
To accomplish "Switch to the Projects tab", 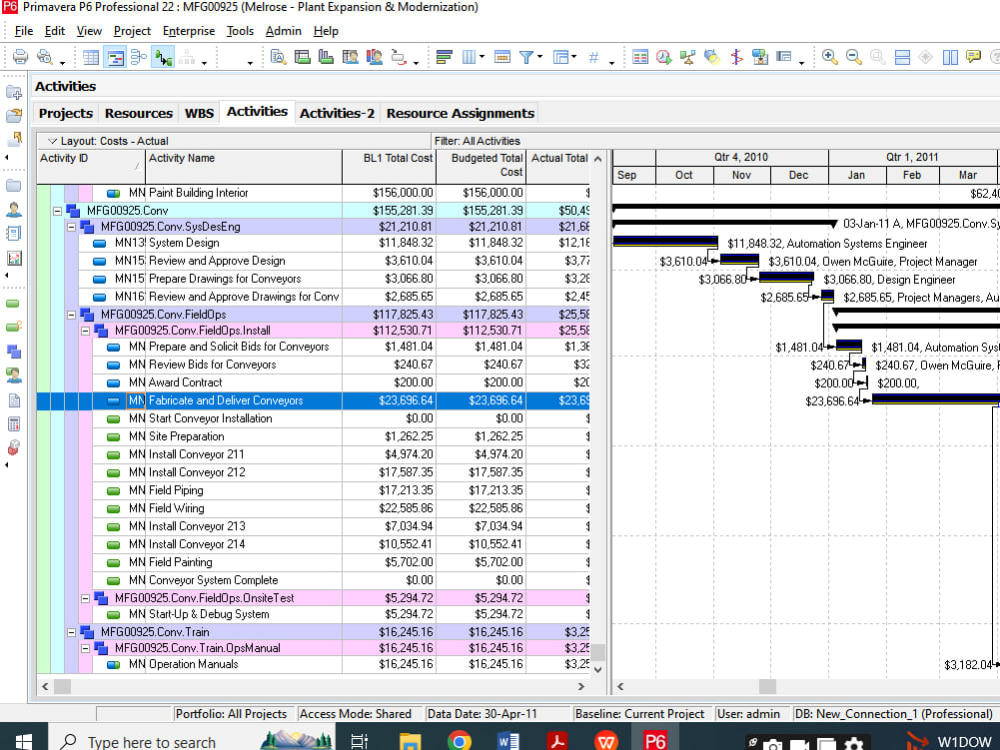I will [x=66, y=113].
